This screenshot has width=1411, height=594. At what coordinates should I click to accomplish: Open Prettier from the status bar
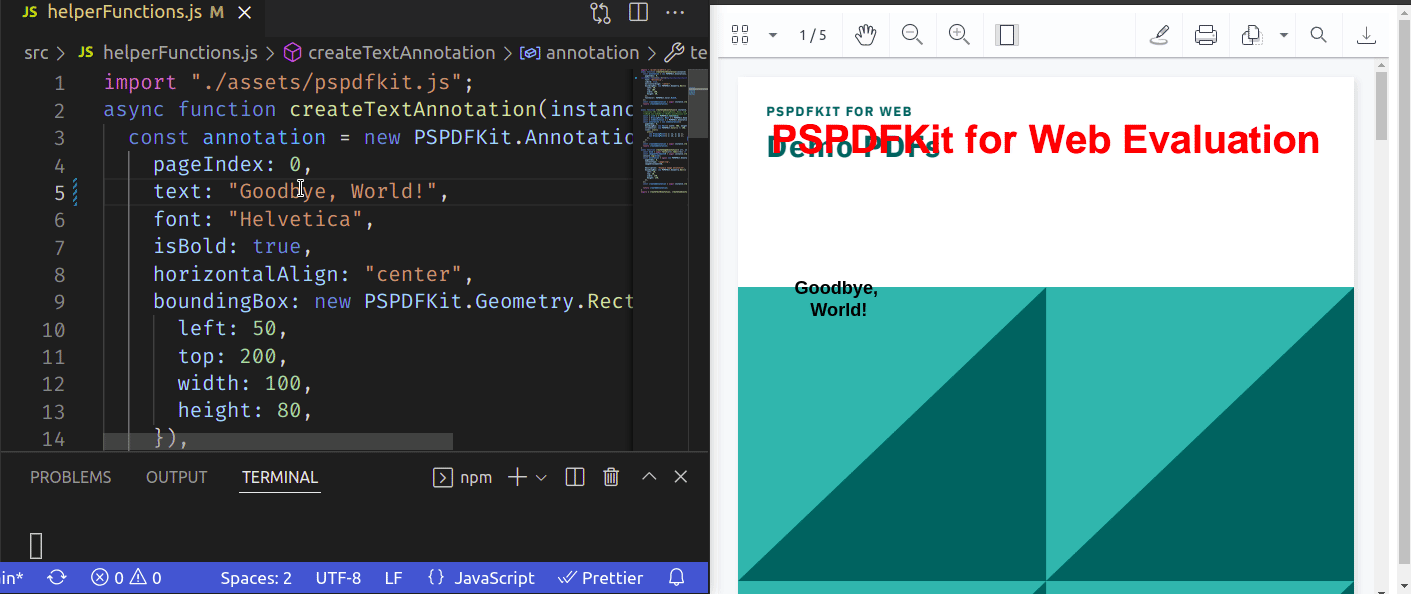point(601,578)
